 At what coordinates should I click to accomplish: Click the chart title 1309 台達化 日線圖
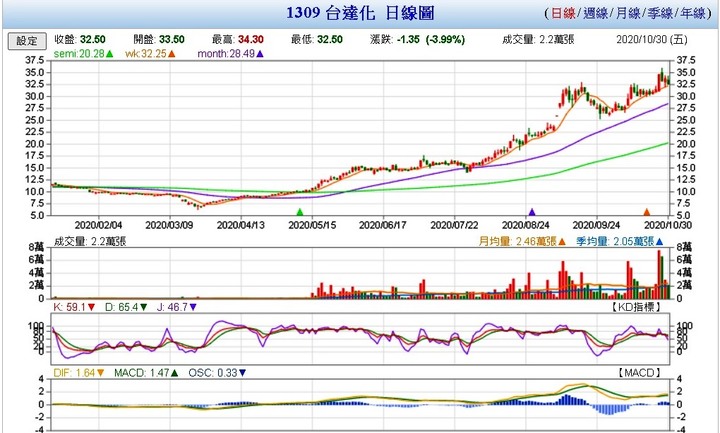pyautogui.click(x=360, y=13)
